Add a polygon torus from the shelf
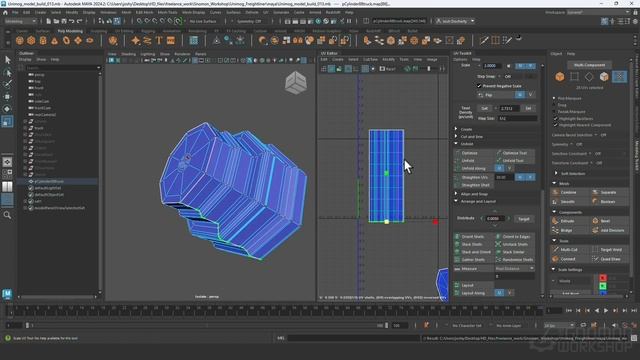The image size is (640, 360). [67, 40]
